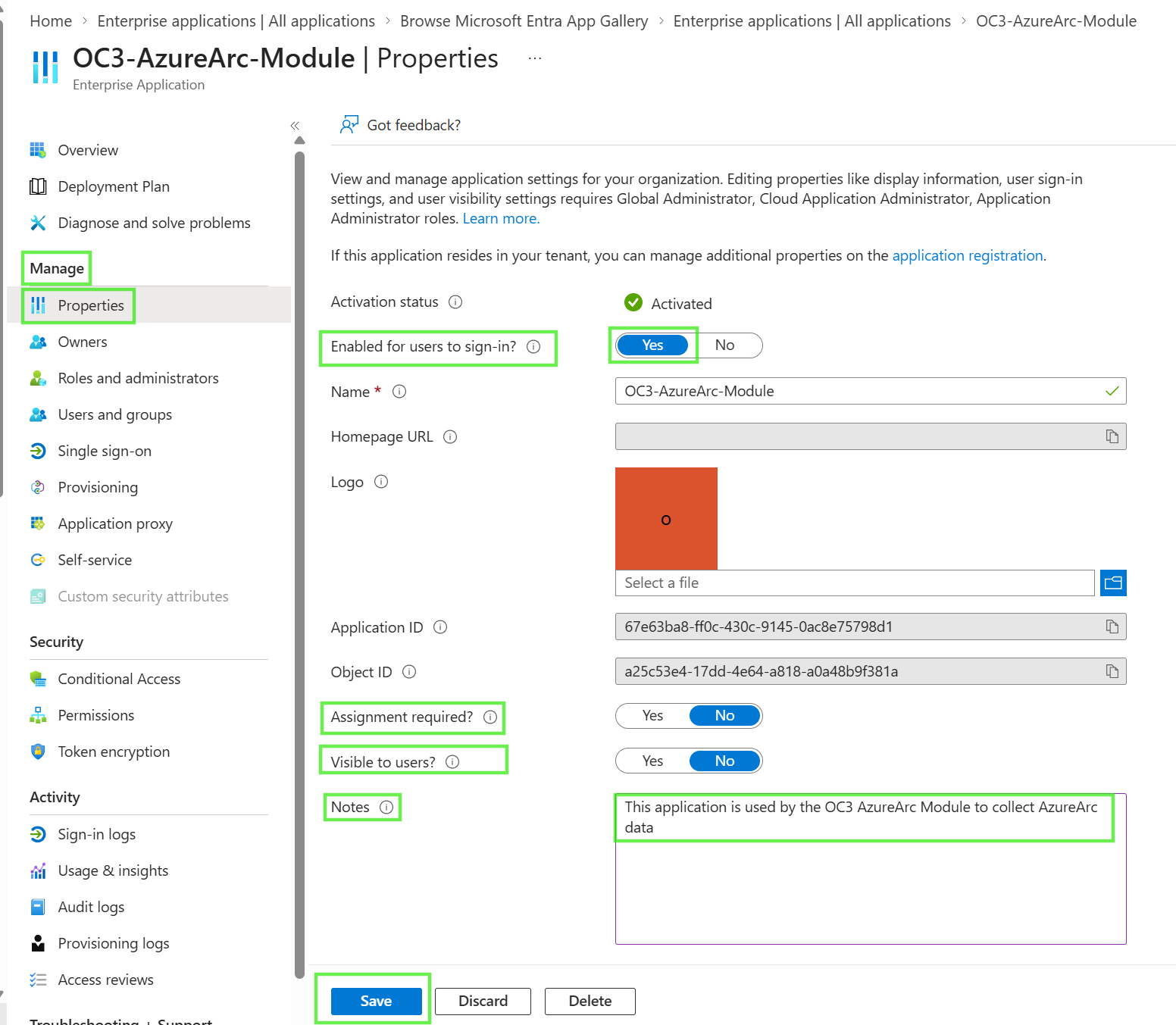Click the Users and groups icon

pos(38,414)
